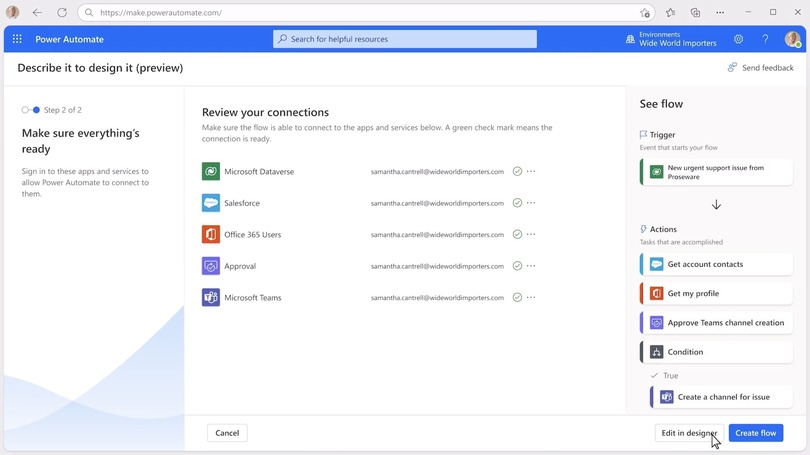The image size is (810, 455).
Task: Click green check mark for Office 365 Users
Action: (x=517, y=234)
